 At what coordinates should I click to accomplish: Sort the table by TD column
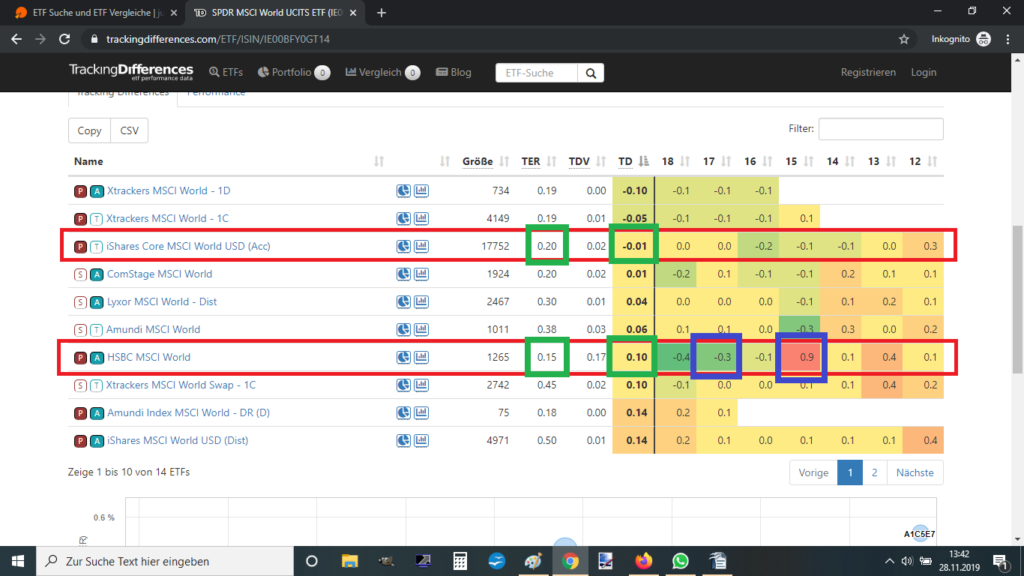click(x=633, y=161)
